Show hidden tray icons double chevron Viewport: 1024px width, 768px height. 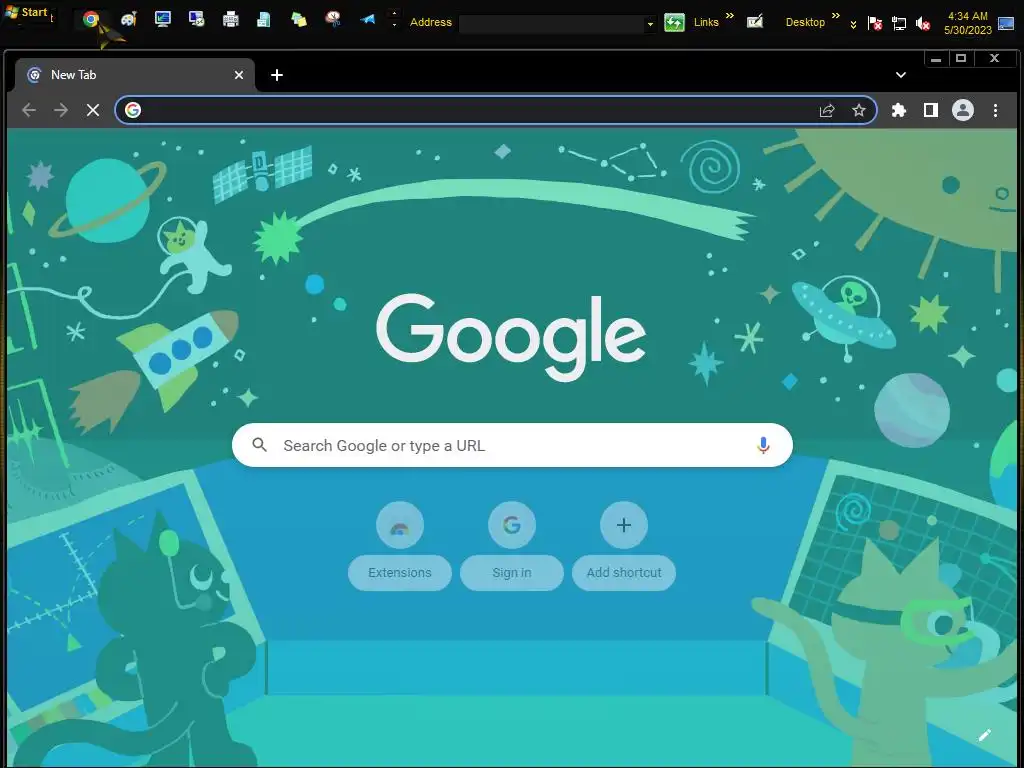tap(853, 25)
